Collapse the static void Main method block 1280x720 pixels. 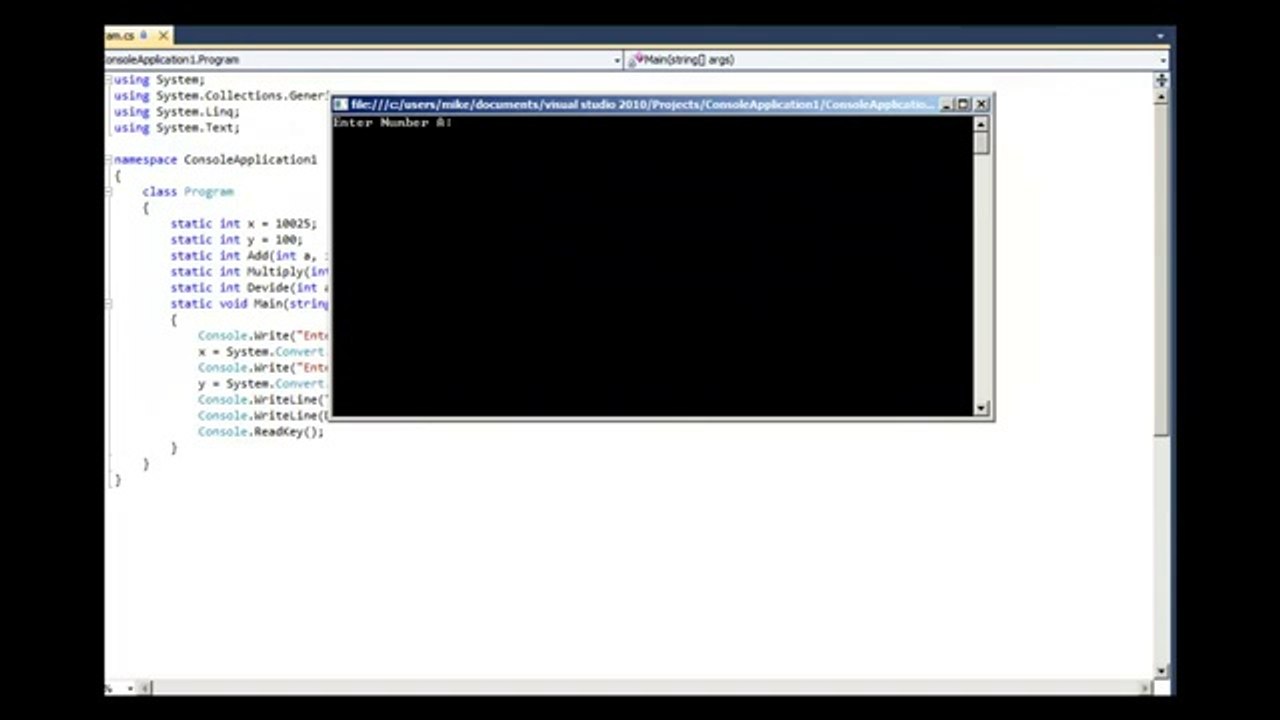(109, 304)
